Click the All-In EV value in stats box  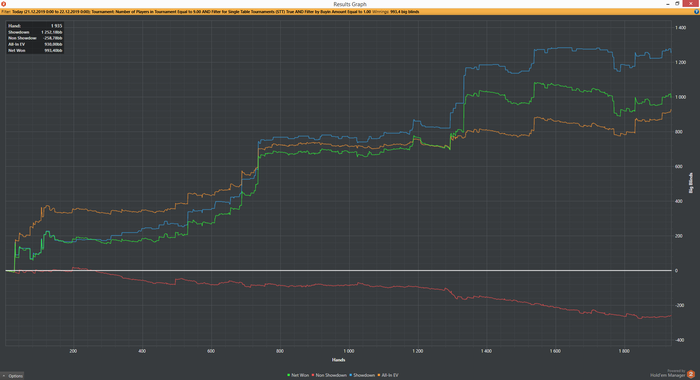click(x=54, y=44)
